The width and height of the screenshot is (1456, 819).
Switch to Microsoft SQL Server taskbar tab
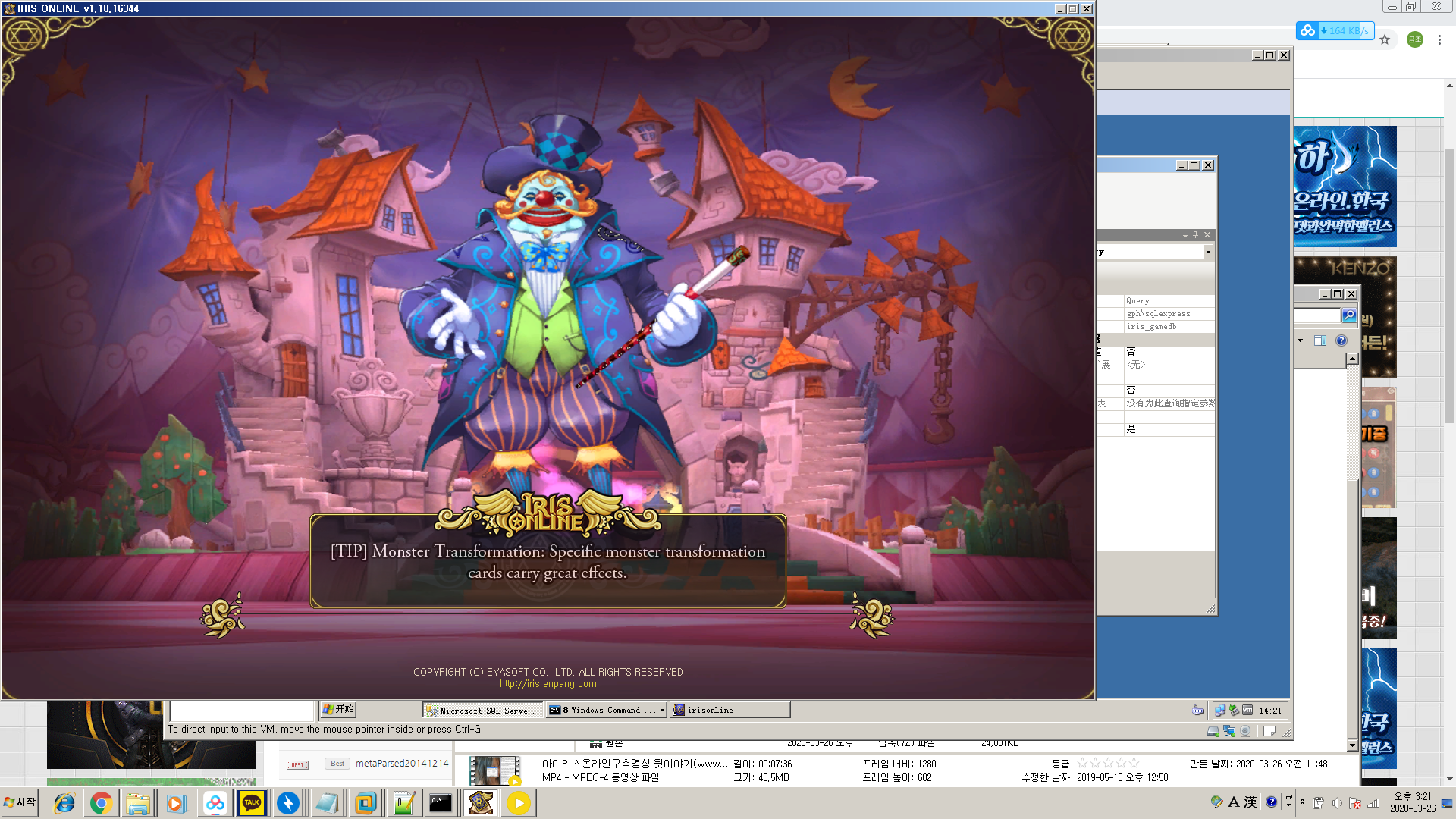pyautogui.click(x=483, y=711)
